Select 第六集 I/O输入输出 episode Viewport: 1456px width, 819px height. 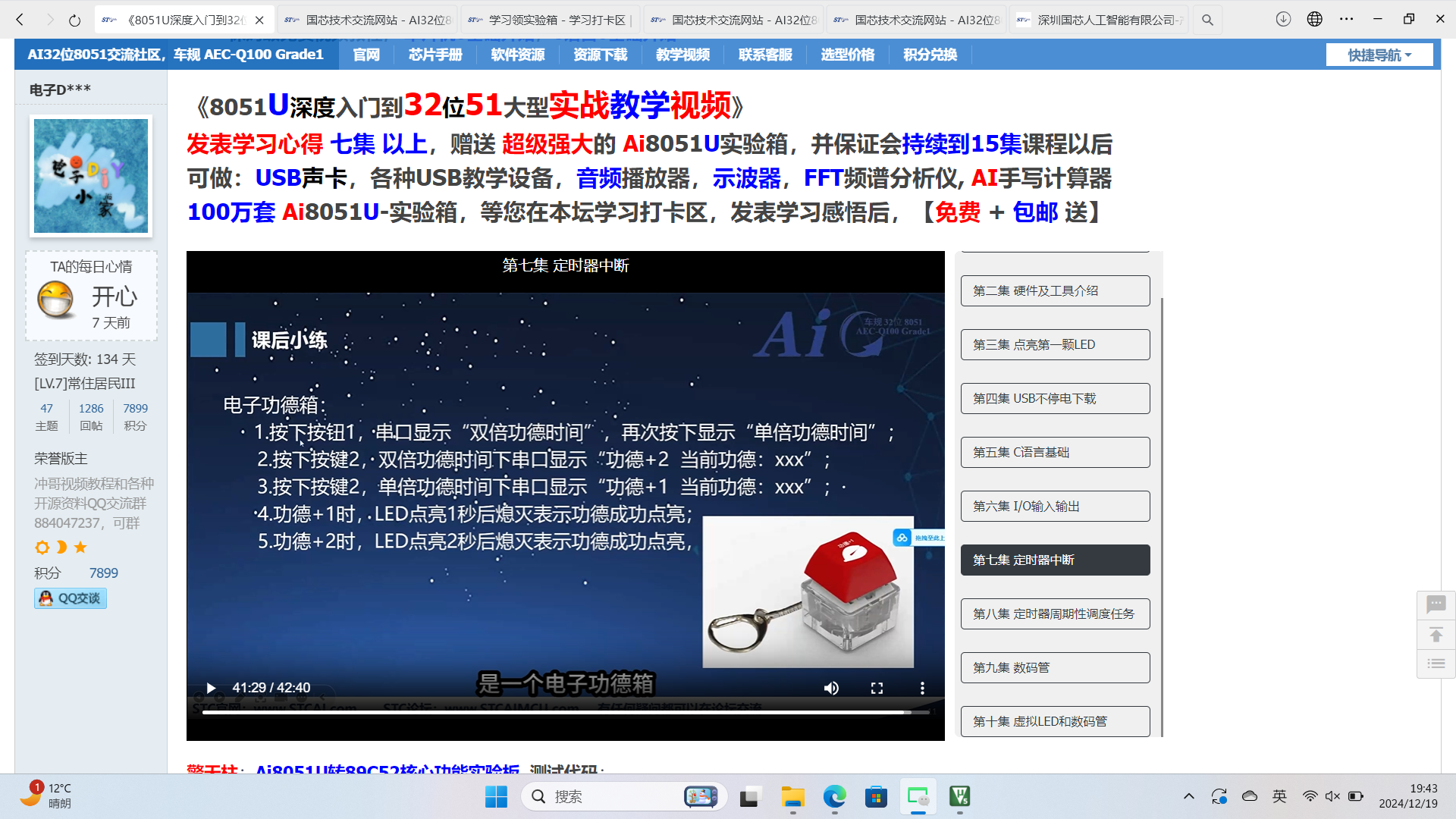pyautogui.click(x=1055, y=506)
